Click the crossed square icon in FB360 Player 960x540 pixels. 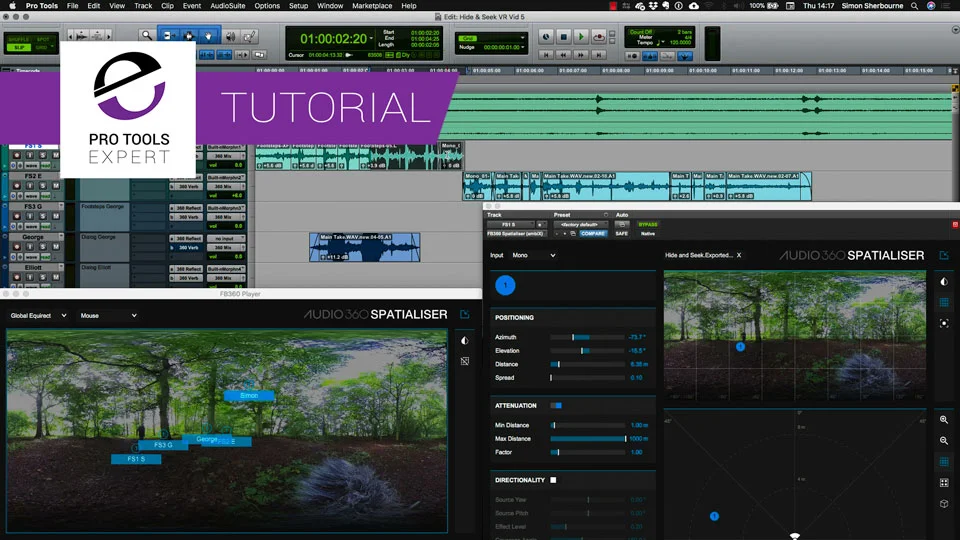click(465, 361)
